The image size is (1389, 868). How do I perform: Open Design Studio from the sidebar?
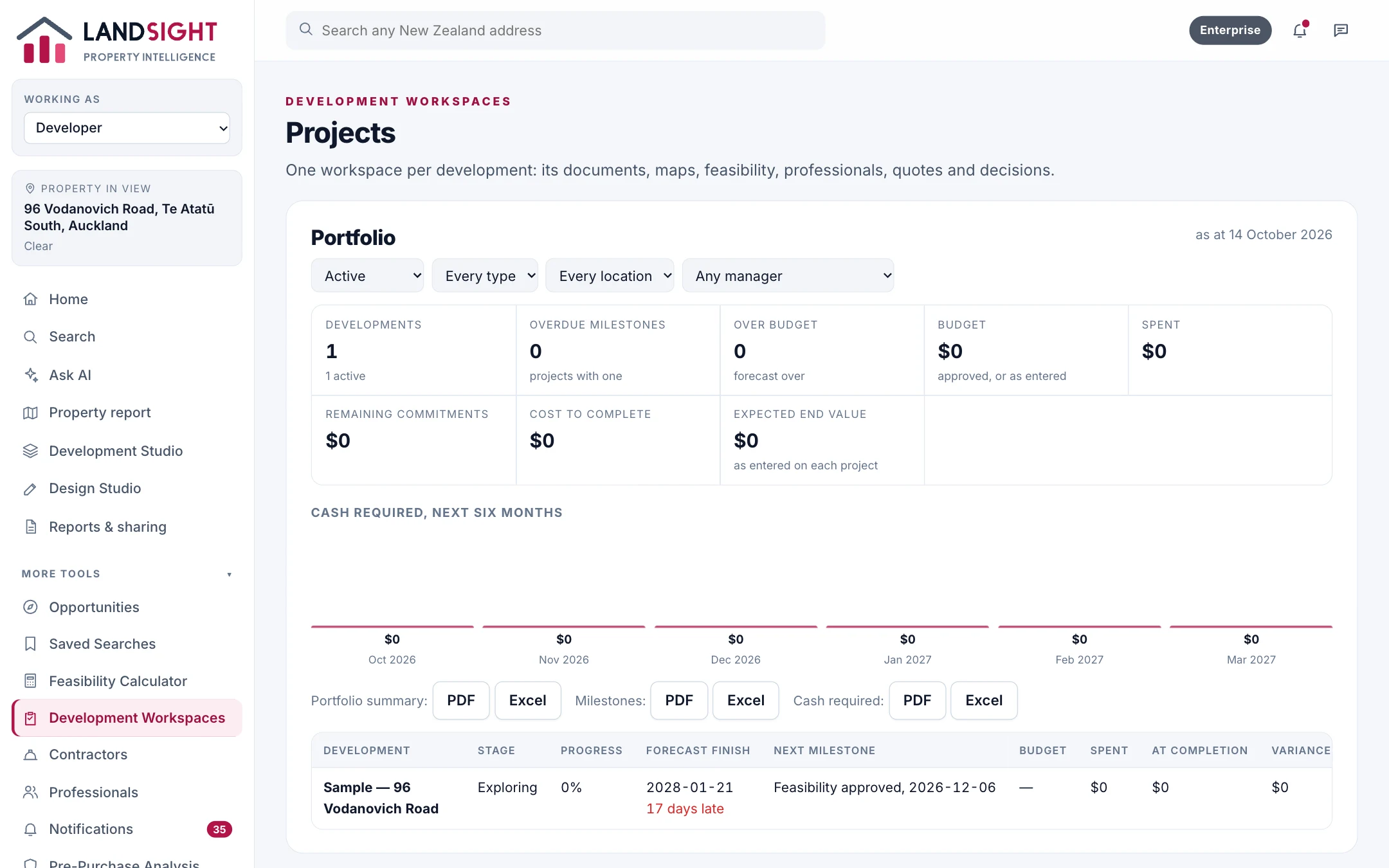click(127, 489)
